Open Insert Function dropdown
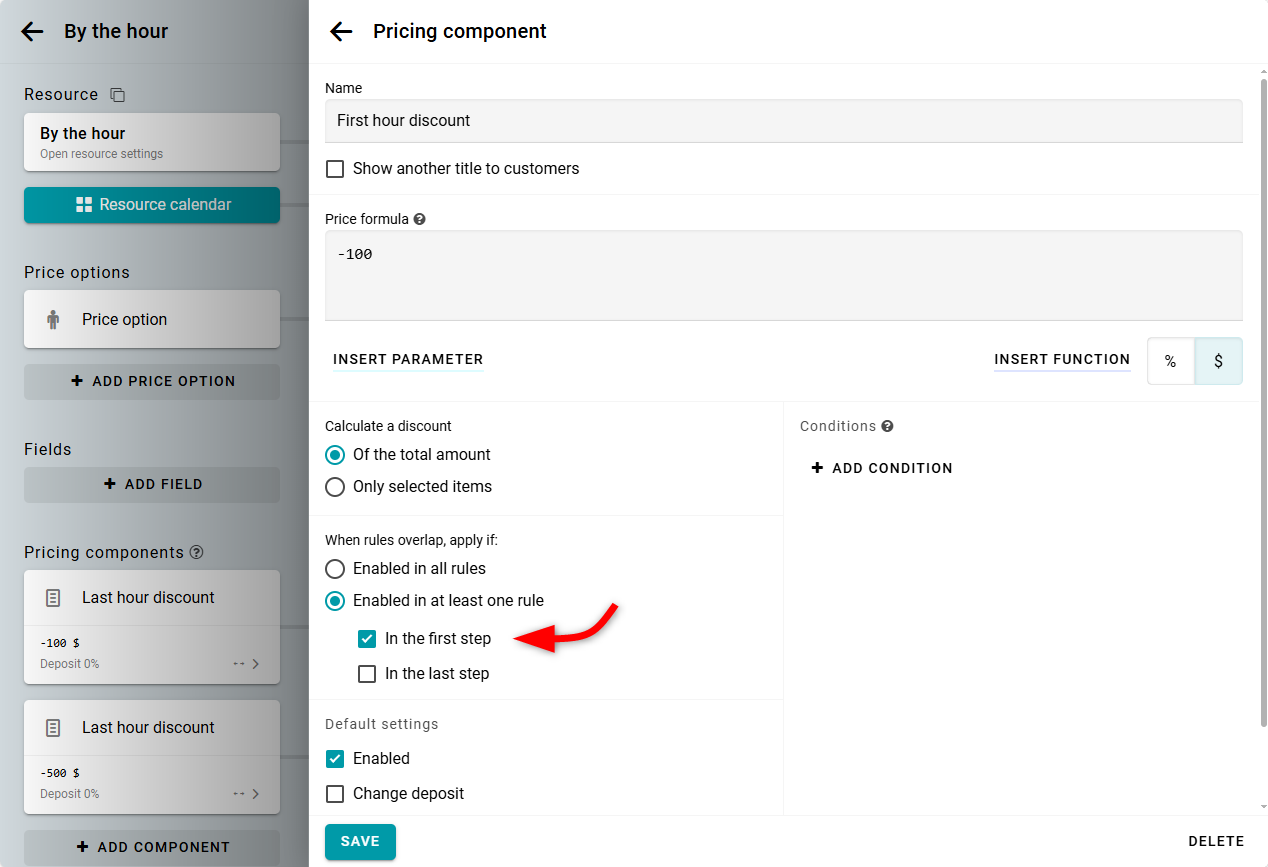 coord(1061,360)
